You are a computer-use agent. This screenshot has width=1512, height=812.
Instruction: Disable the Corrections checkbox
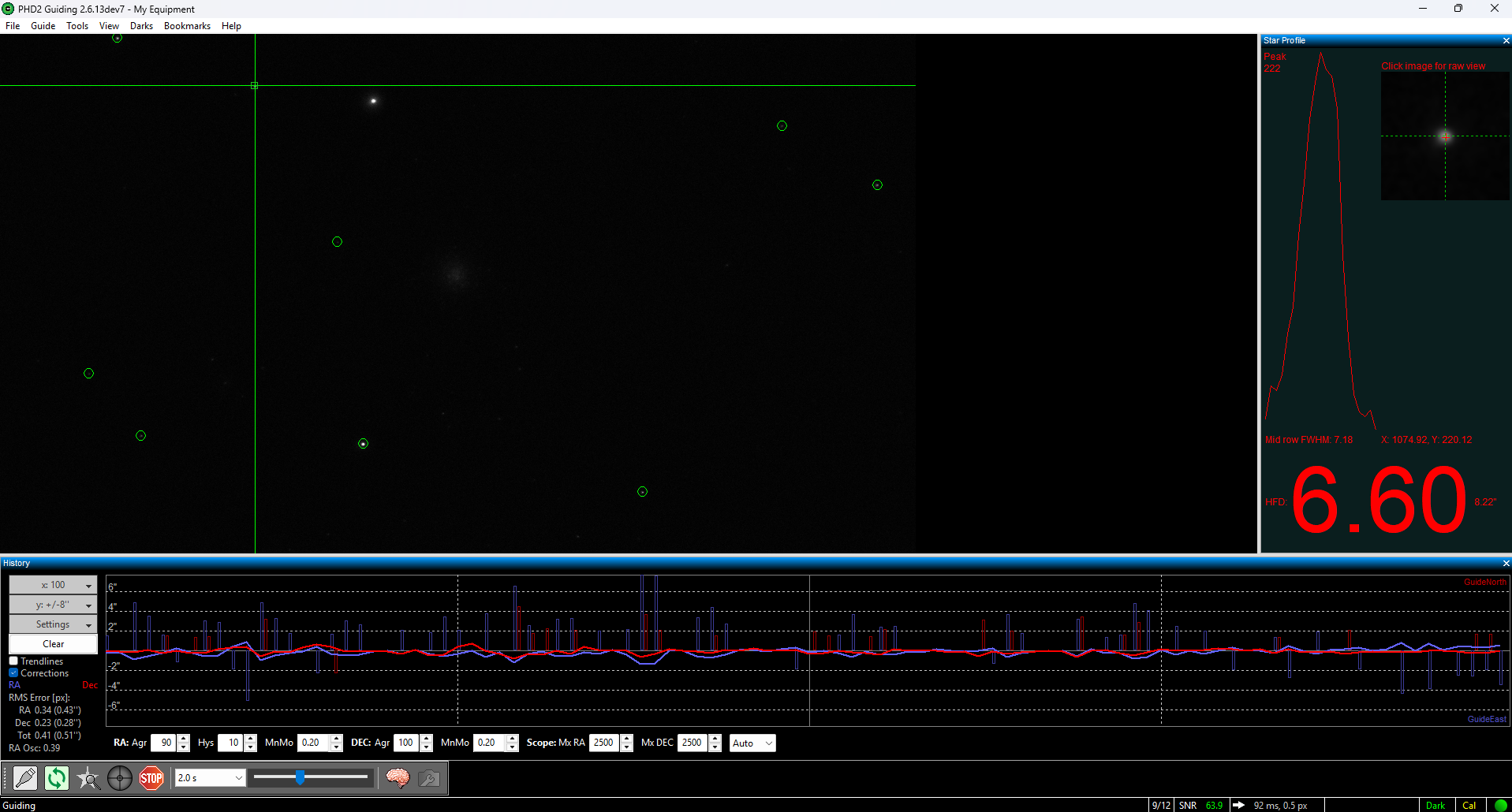click(13, 672)
